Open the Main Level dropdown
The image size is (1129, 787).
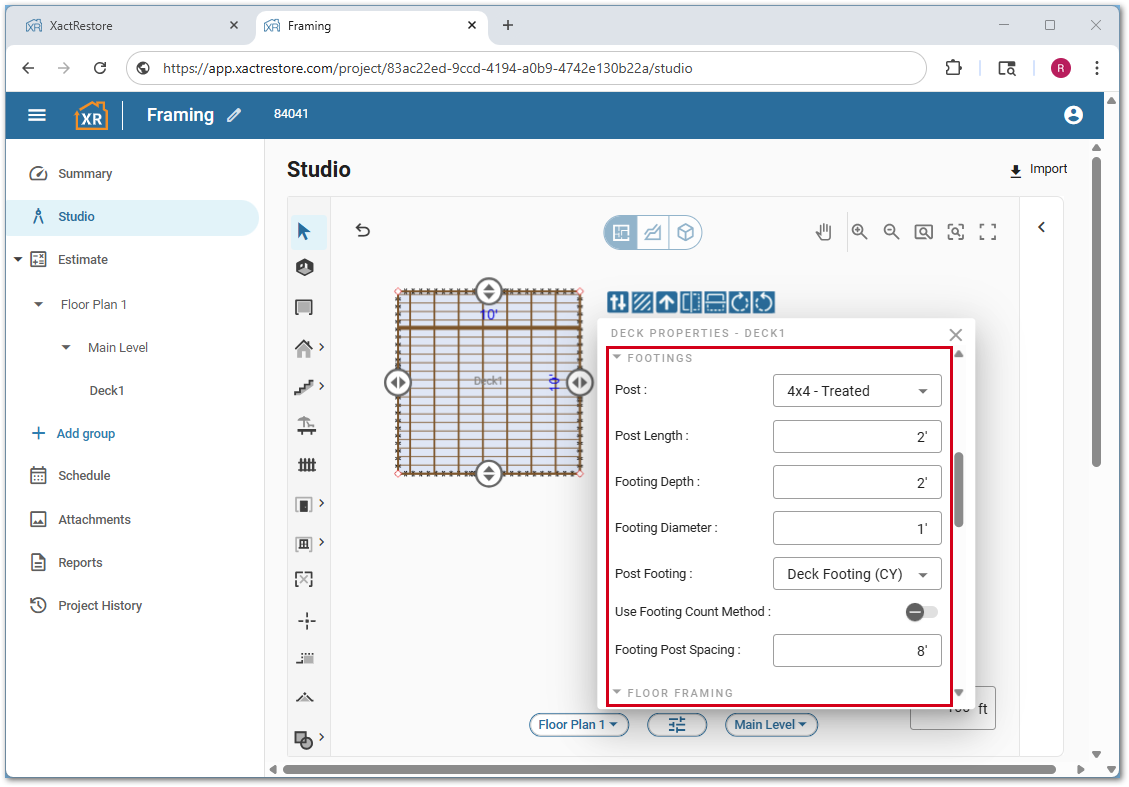click(771, 725)
